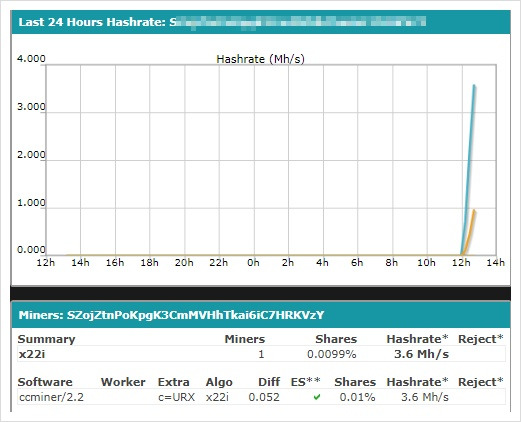
Task: Click the Miners column header
Action: click(245, 339)
